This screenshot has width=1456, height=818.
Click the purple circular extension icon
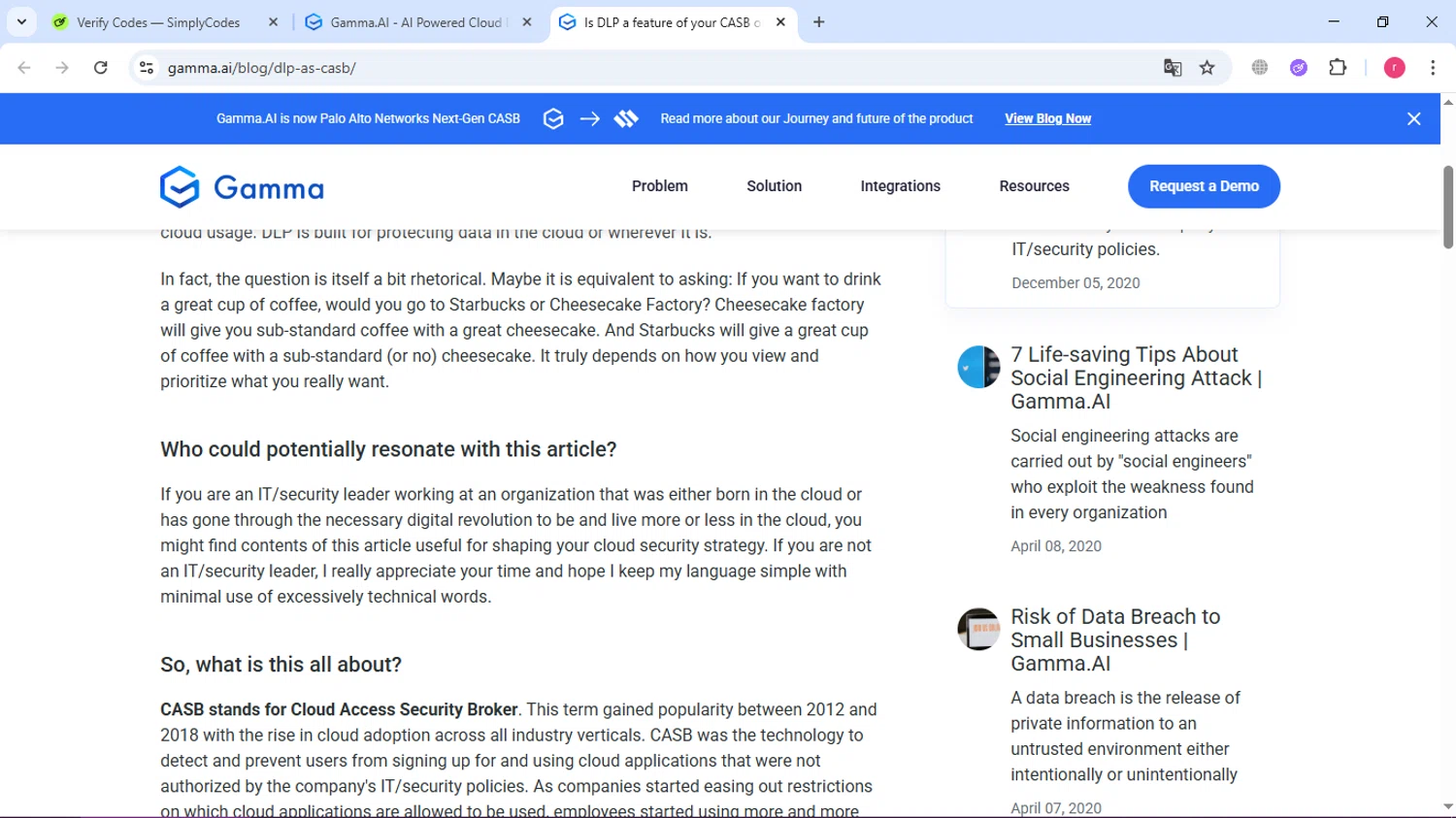tap(1299, 68)
